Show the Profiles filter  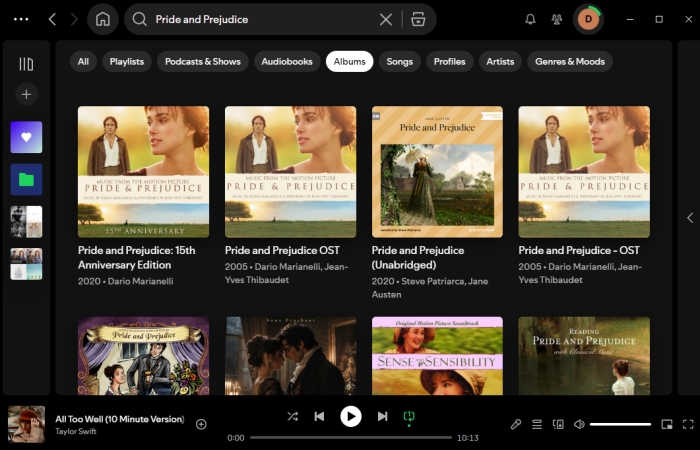point(450,62)
